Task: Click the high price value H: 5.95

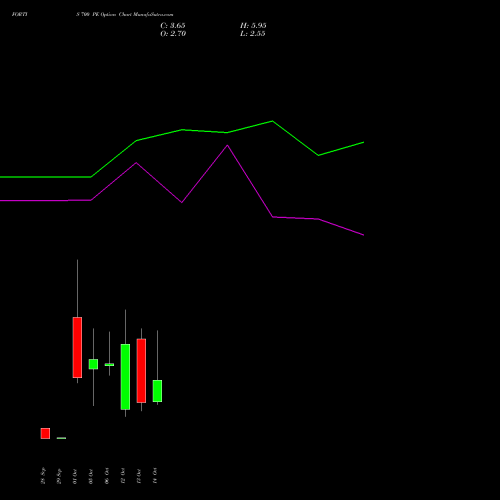Action: [253, 26]
